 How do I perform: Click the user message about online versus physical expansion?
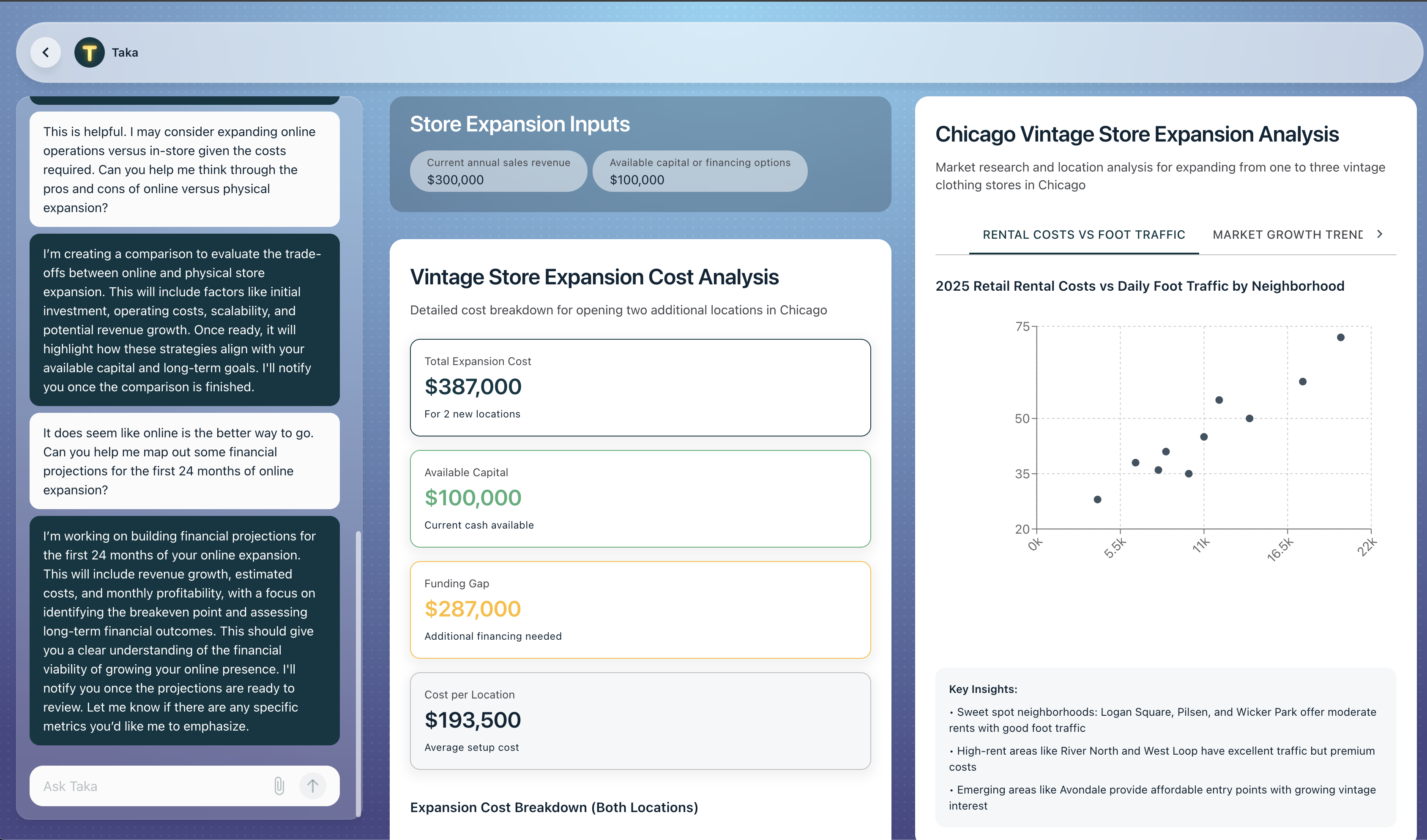point(185,169)
